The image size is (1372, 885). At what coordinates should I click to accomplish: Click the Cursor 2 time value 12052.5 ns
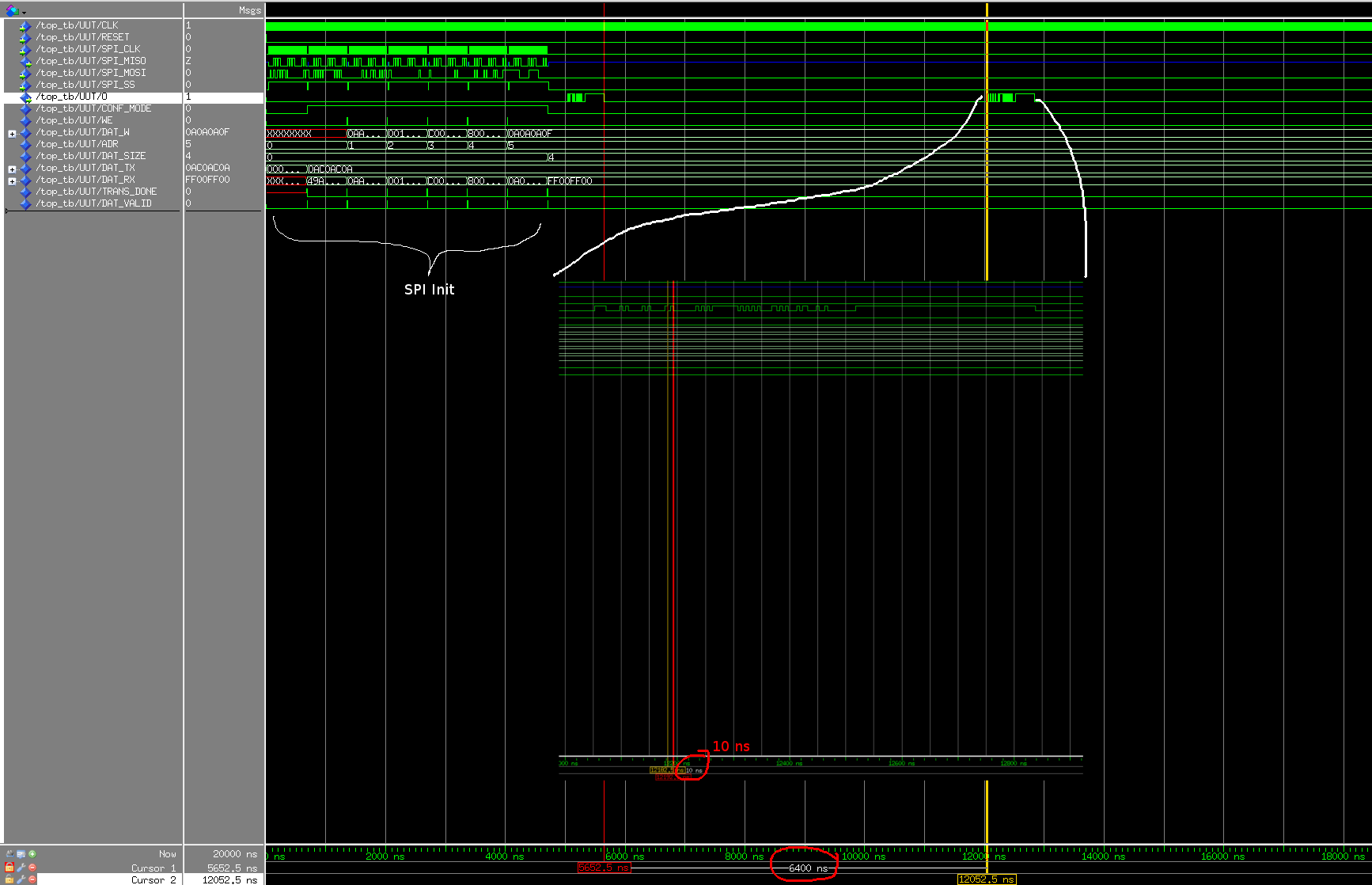pos(229,880)
